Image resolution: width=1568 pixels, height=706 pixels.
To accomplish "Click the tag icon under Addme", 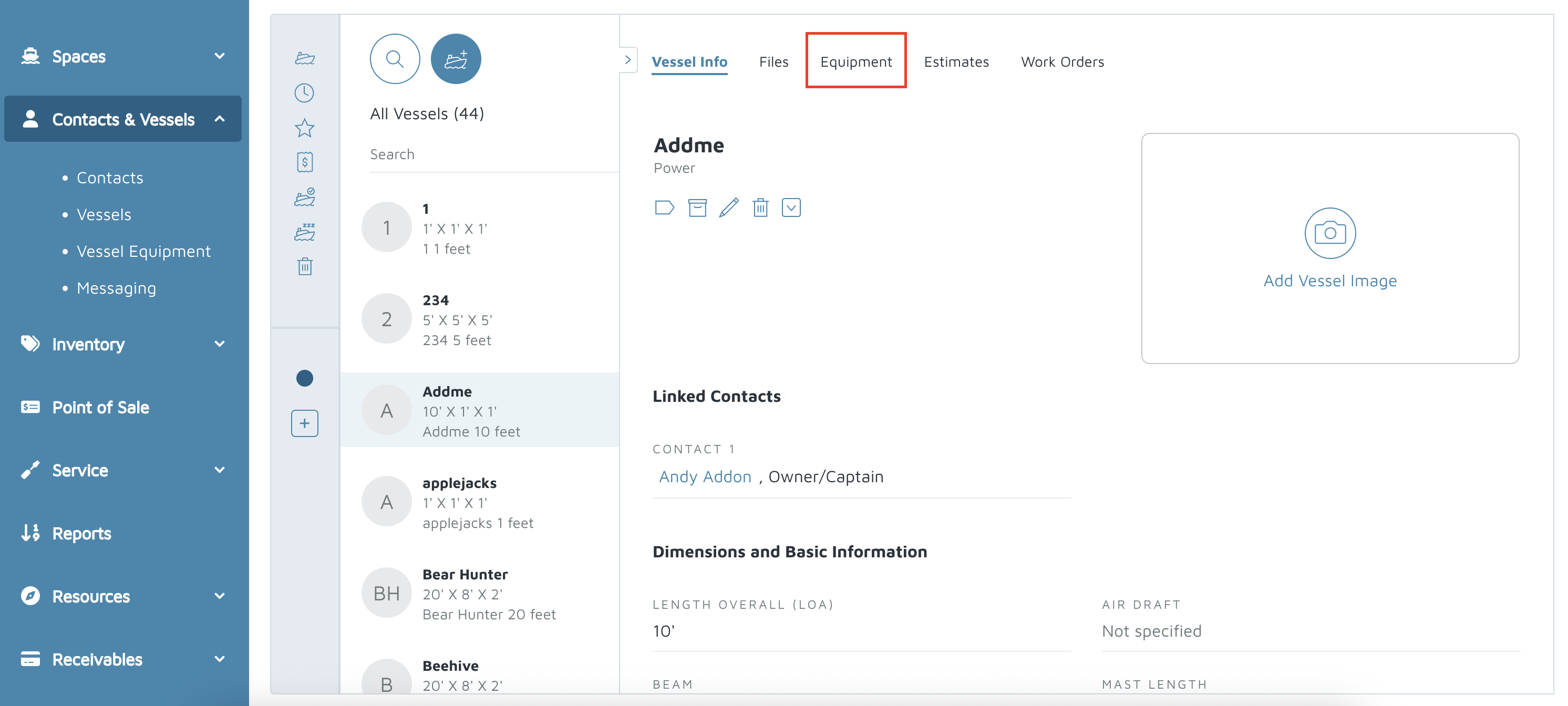I will click(x=664, y=207).
